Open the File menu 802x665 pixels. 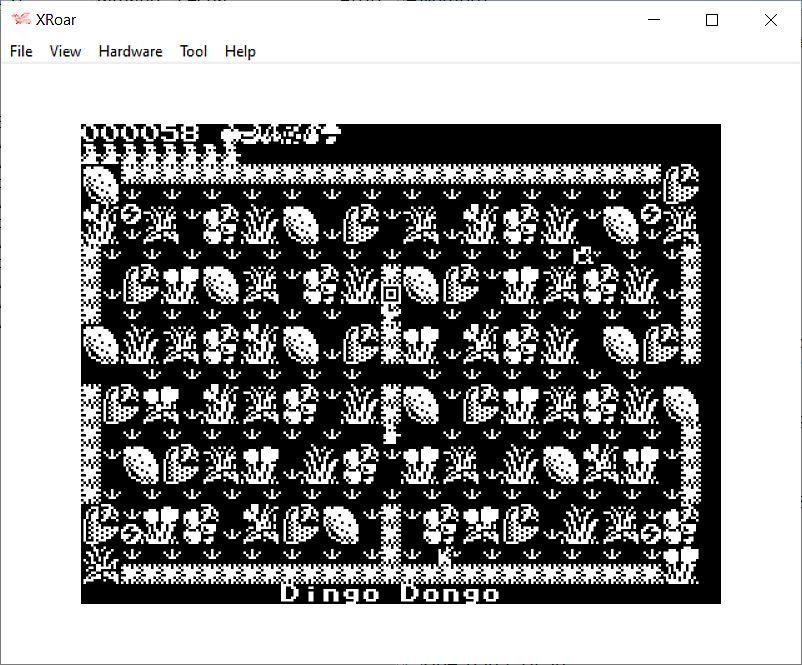21,51
